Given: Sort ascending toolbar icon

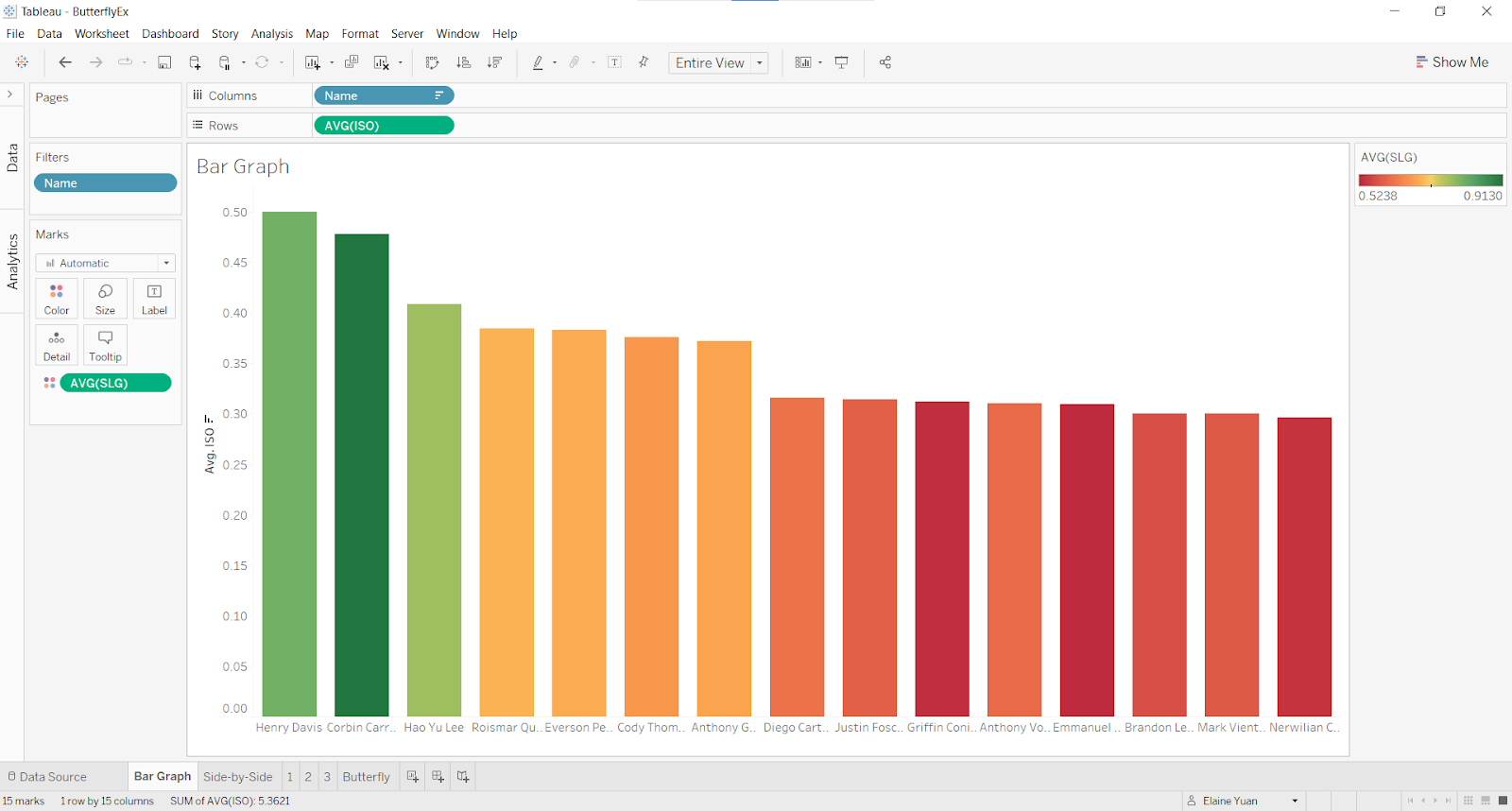Looking at the screenshot, I should click(463, 62).
